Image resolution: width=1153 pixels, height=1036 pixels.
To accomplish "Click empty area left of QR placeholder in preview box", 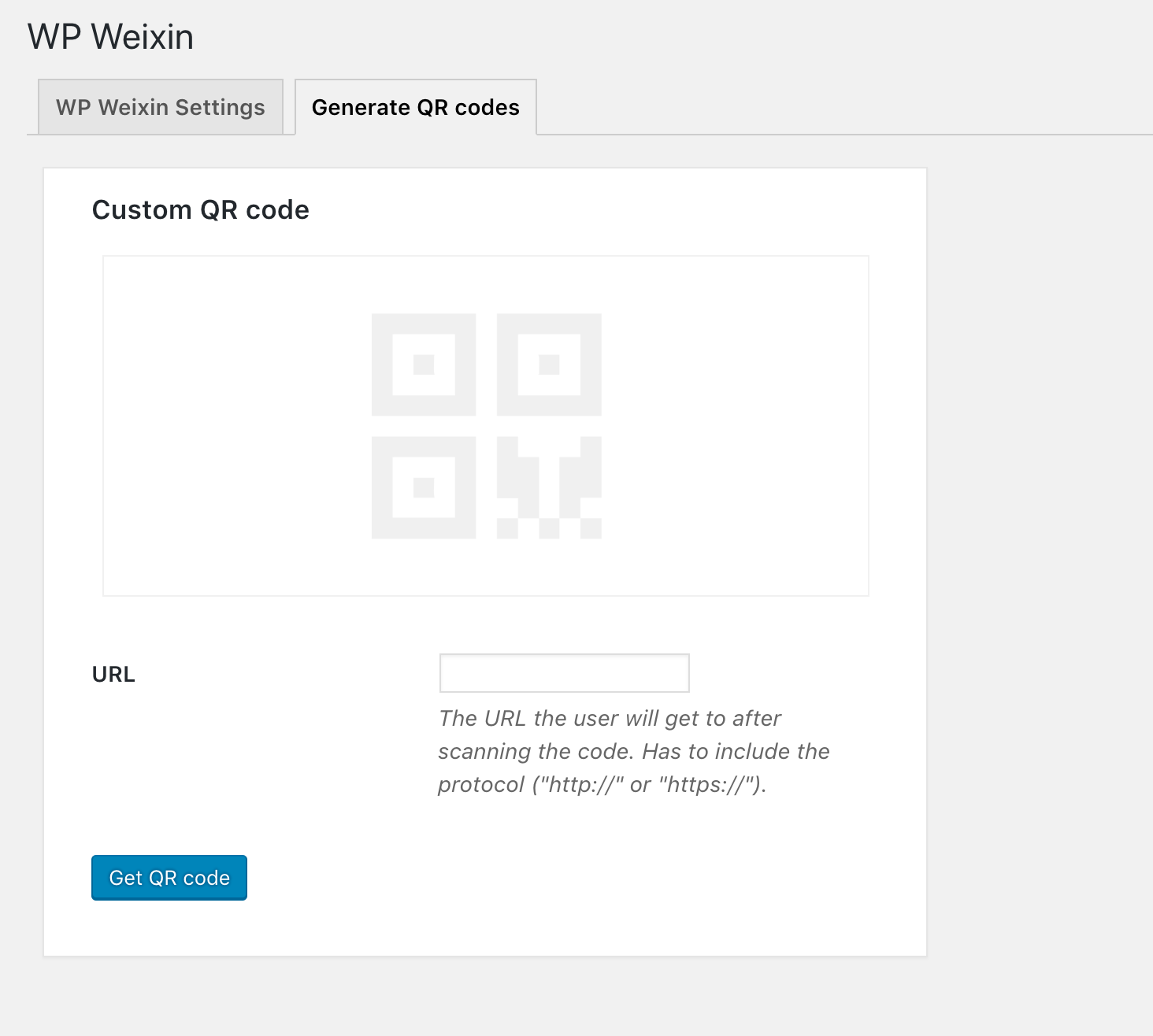I will click(x=236, y=426).
